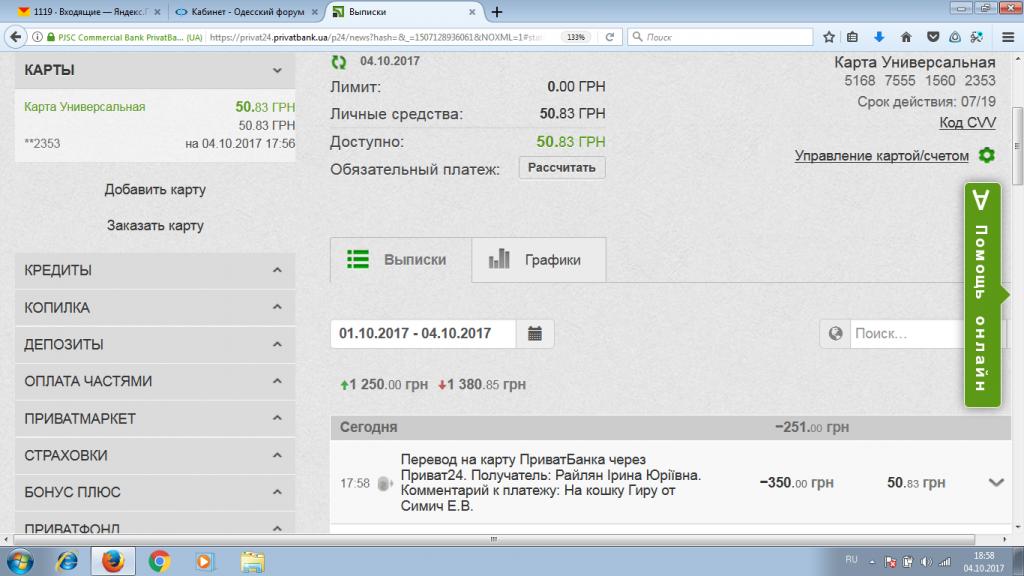Click the Заказать карту link
Viewport: 1024px width, 576px height.
click(155, 226)
